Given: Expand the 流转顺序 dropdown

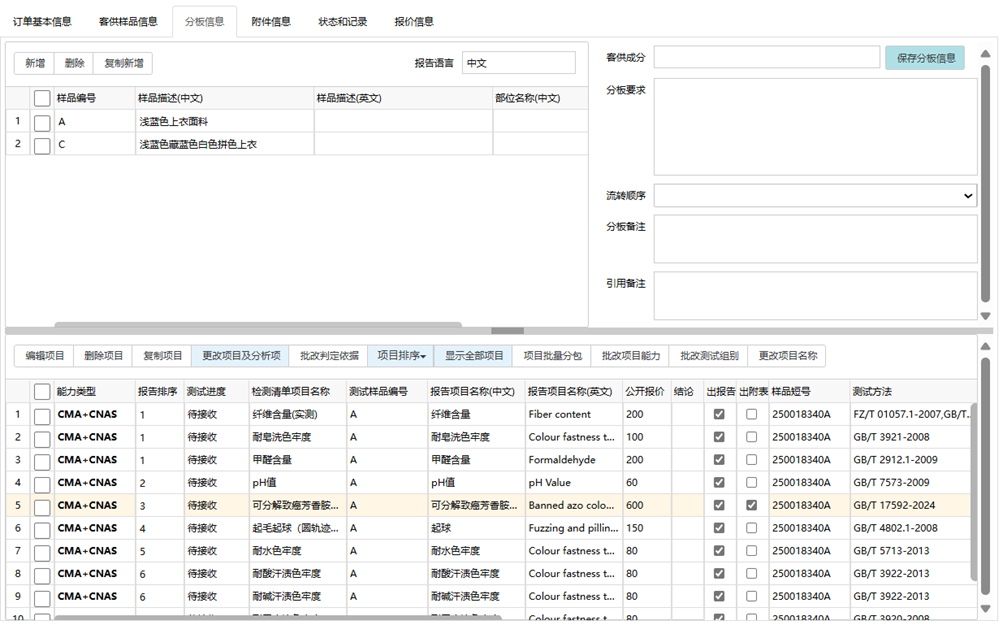Looking at the screenshot, I should point(966,195).
